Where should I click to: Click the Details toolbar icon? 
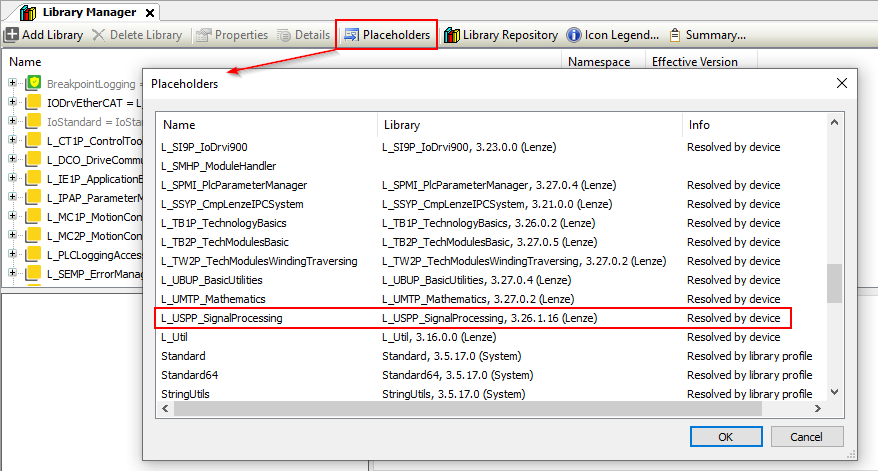coord(284,35)
